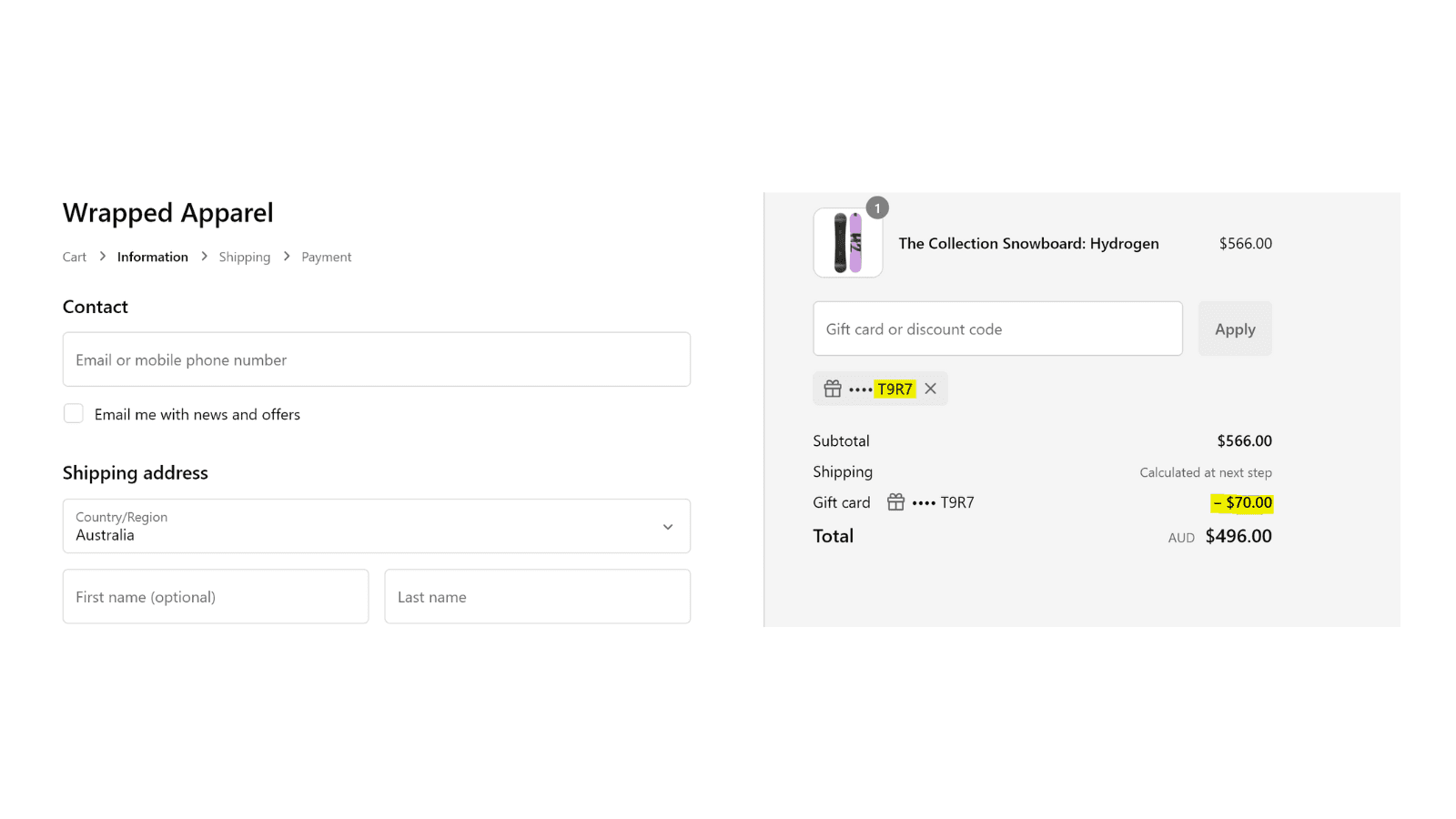Click the highlighted $70.00 gift card discount
The width and height of the screenshot is (1456, 819).
point(1241,501)
